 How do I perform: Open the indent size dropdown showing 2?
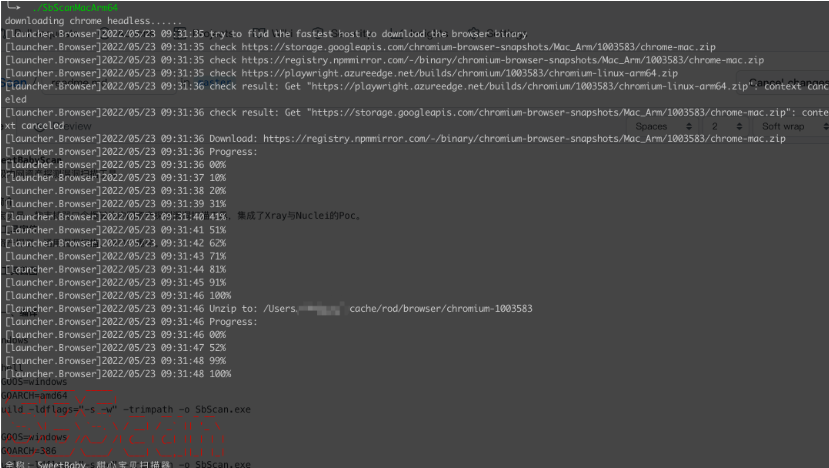click(727, 127)
